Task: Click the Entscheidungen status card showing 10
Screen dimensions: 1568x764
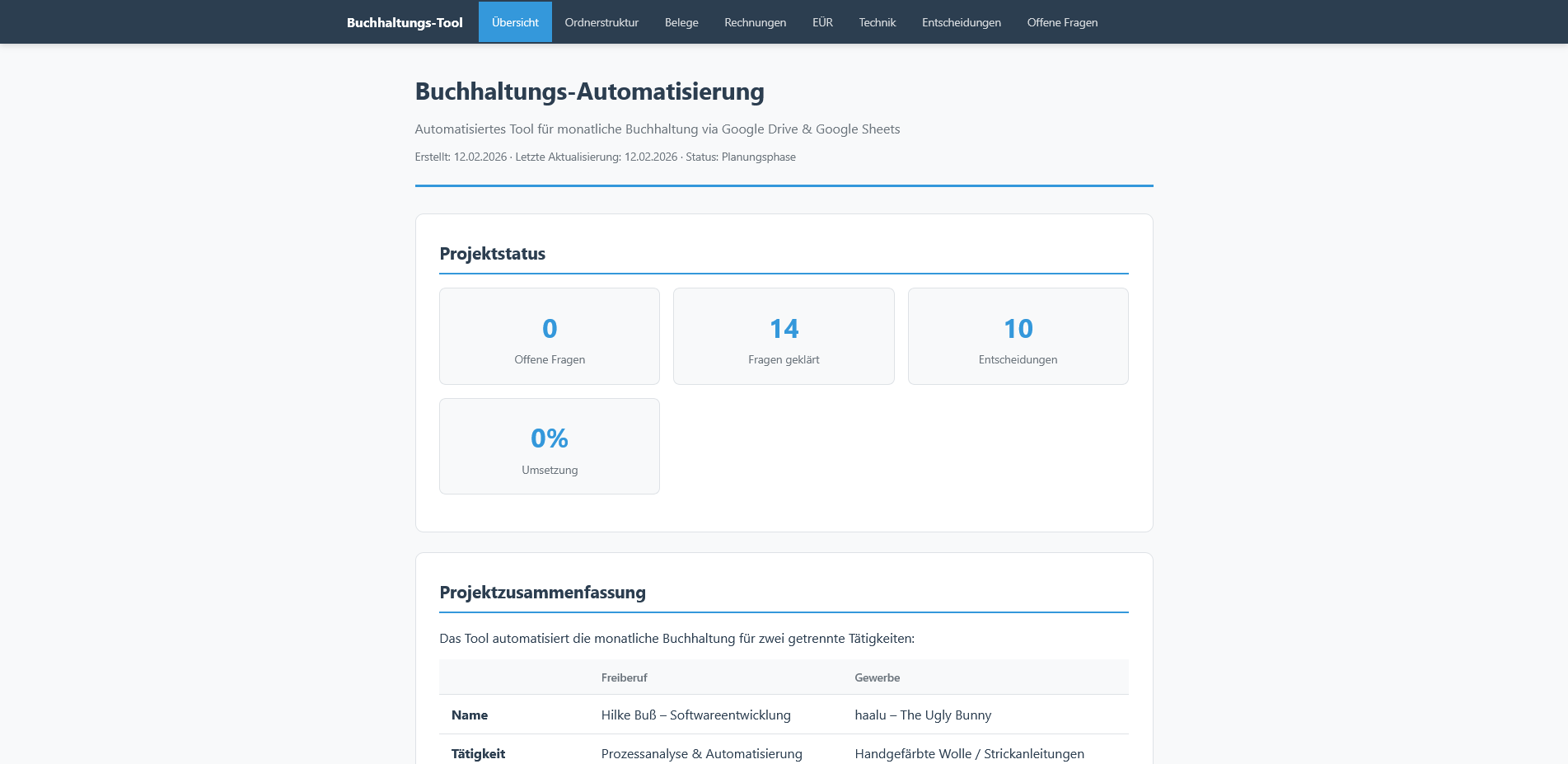Action: (x=1018, y=336)
